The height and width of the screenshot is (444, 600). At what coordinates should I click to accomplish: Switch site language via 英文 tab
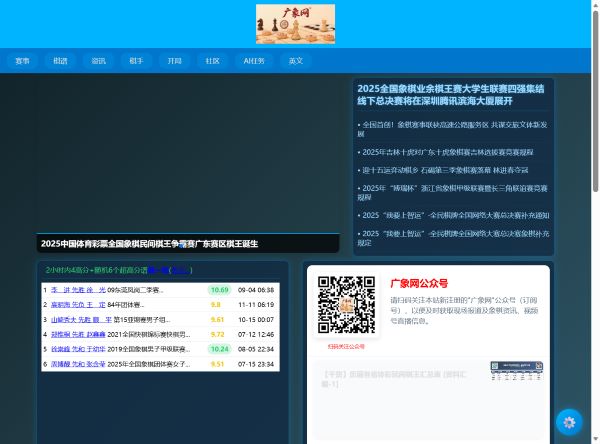(x=296, y=61)
